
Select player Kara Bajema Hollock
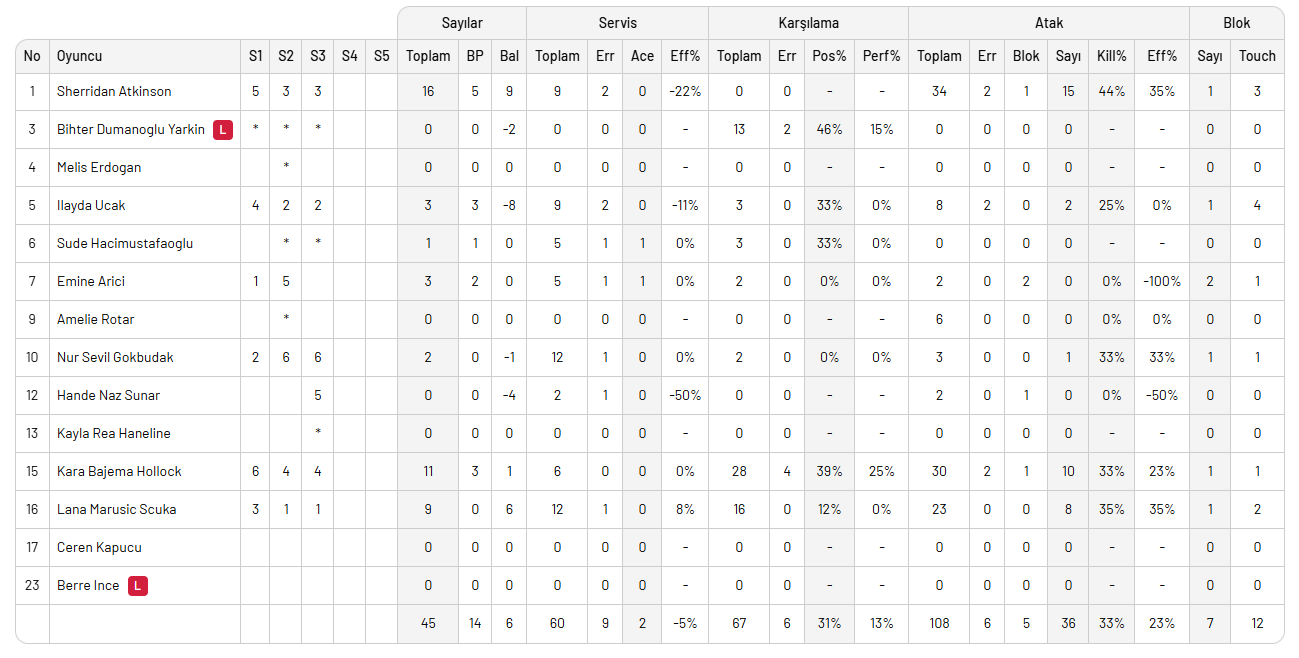(119, 471)
